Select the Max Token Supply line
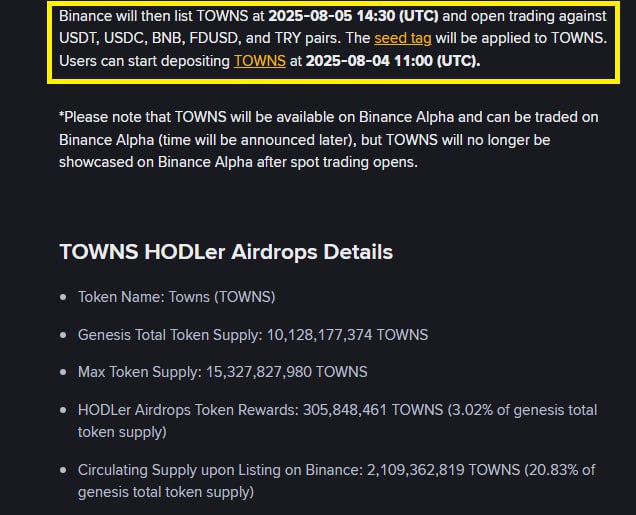This screenshot has height=515, width=636. point(223,372)
